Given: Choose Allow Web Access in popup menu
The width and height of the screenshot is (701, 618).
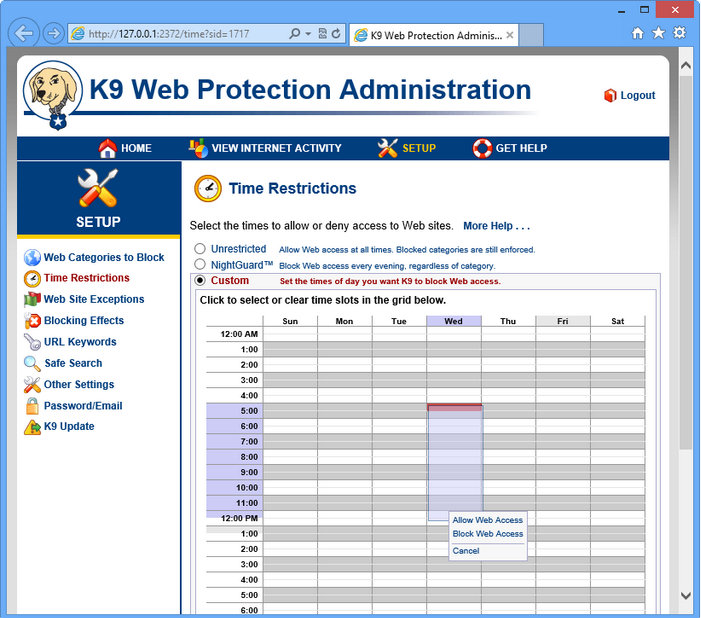Looking at the screenshot, I should pyautogui.click(x=487, y=520).
